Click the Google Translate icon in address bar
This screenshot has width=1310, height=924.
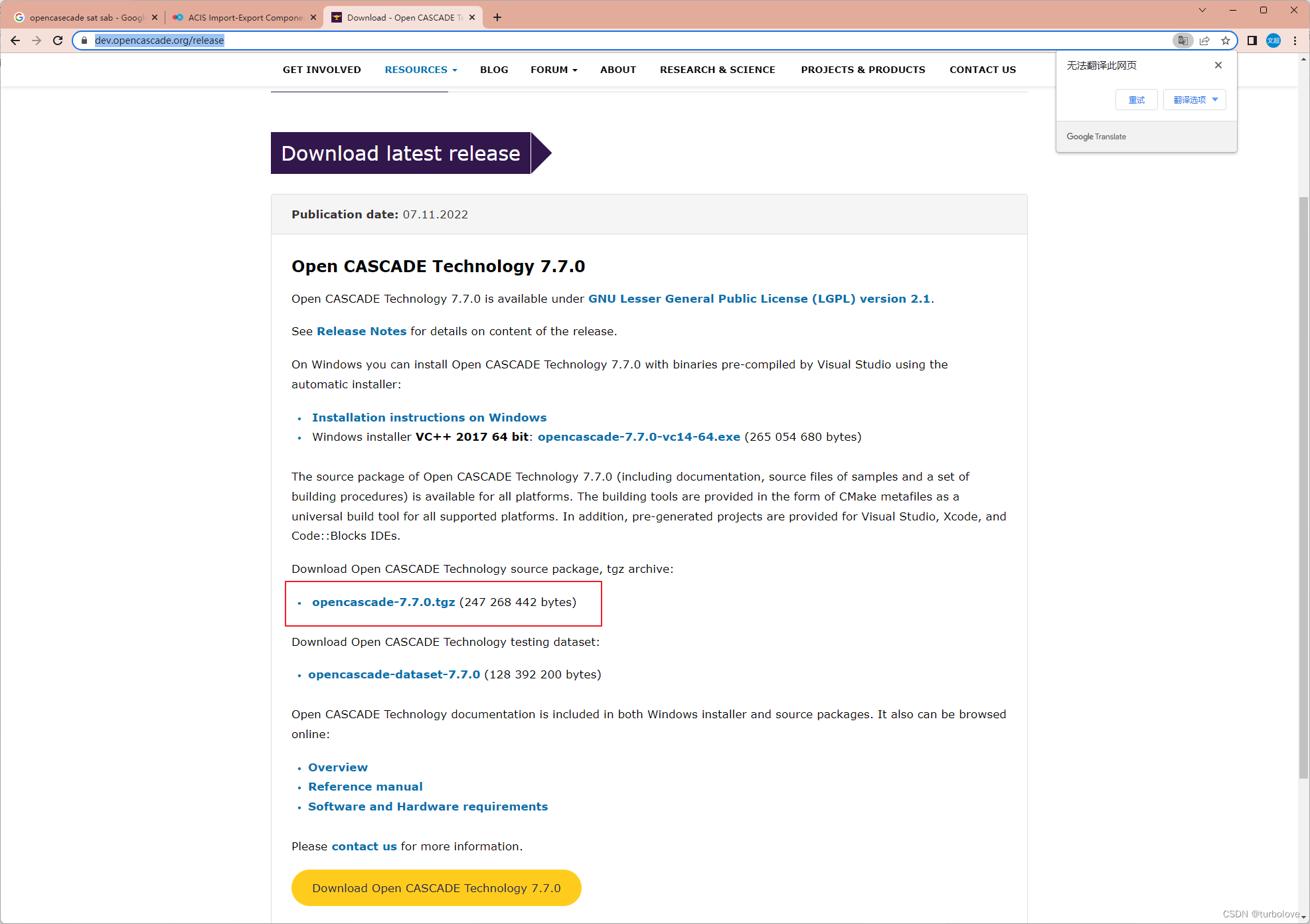(1183, 40)
